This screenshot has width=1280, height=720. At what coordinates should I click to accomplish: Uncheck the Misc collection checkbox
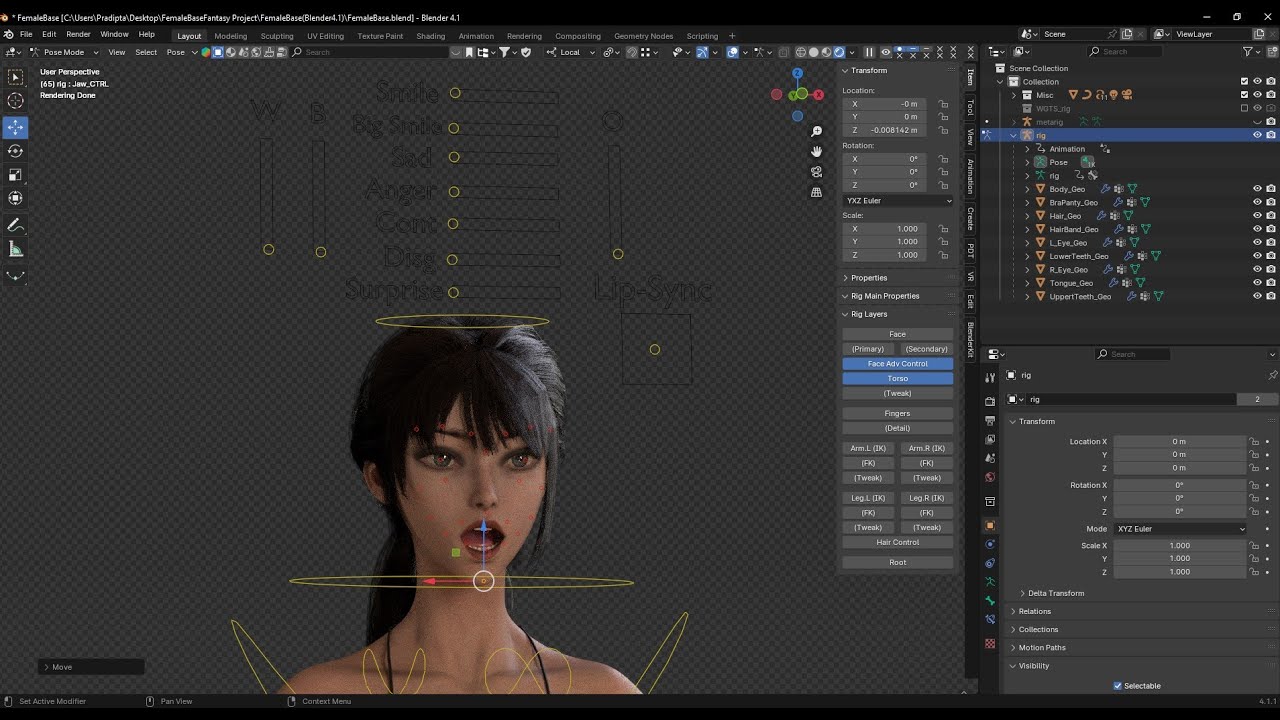pyautogui.click(x=1244, y=95)
